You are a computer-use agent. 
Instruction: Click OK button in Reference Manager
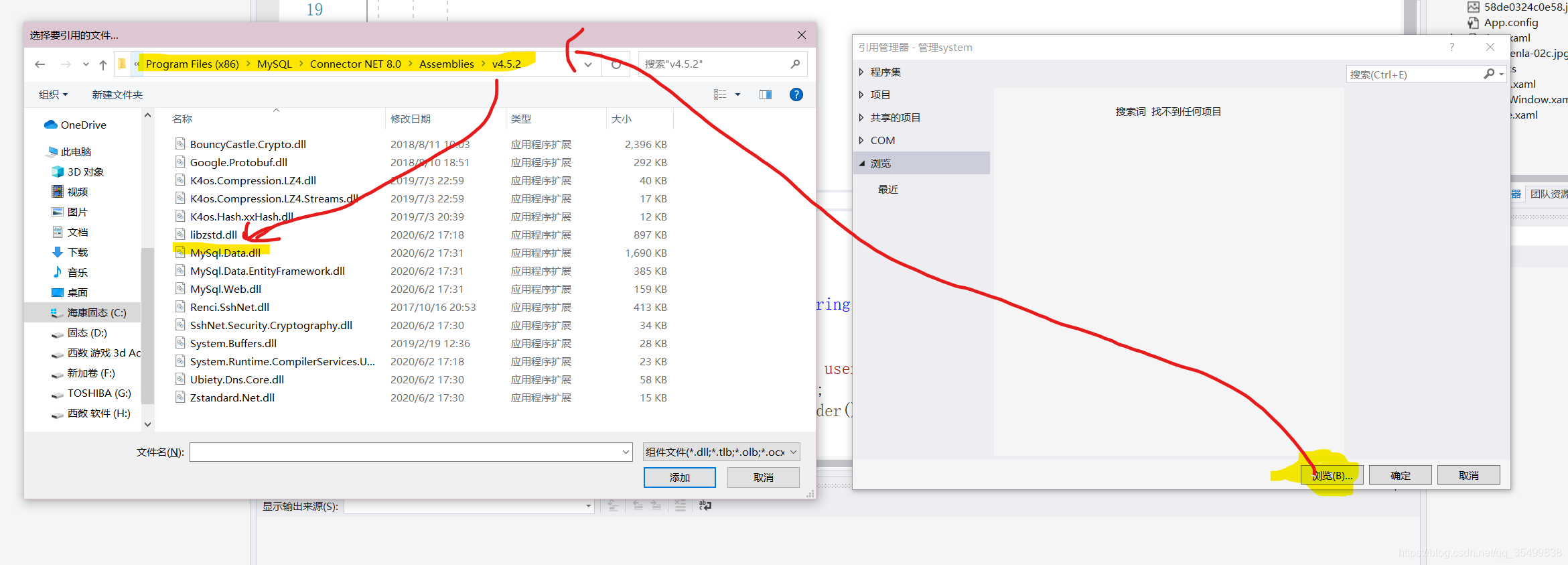point(1401,475)
